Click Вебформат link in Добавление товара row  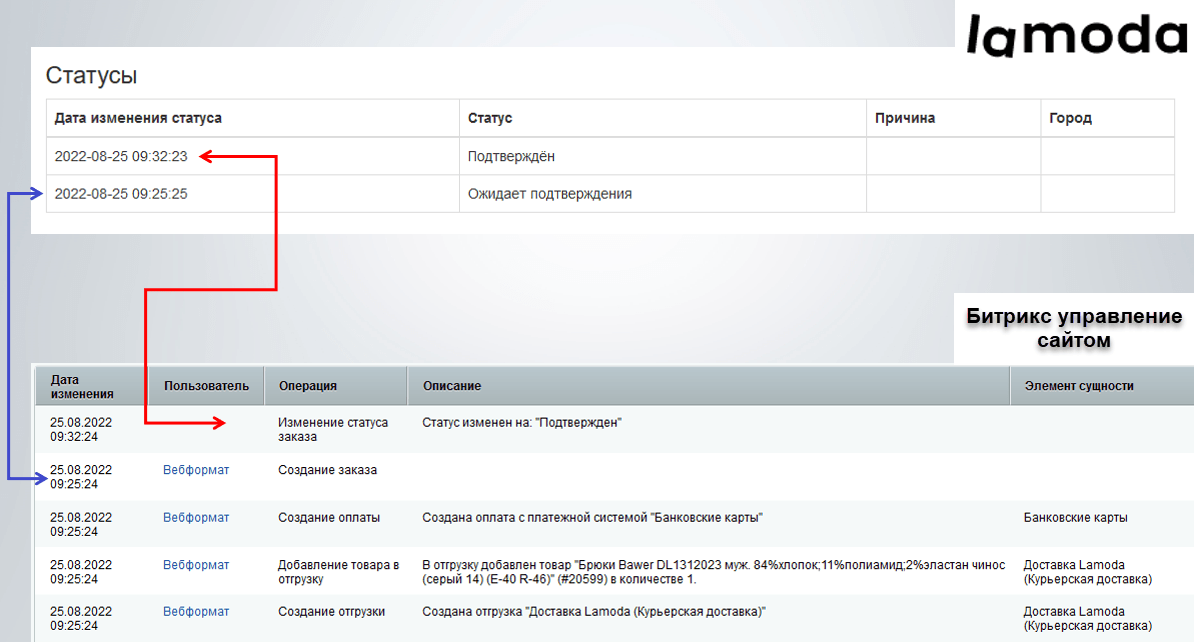point(196,564)
